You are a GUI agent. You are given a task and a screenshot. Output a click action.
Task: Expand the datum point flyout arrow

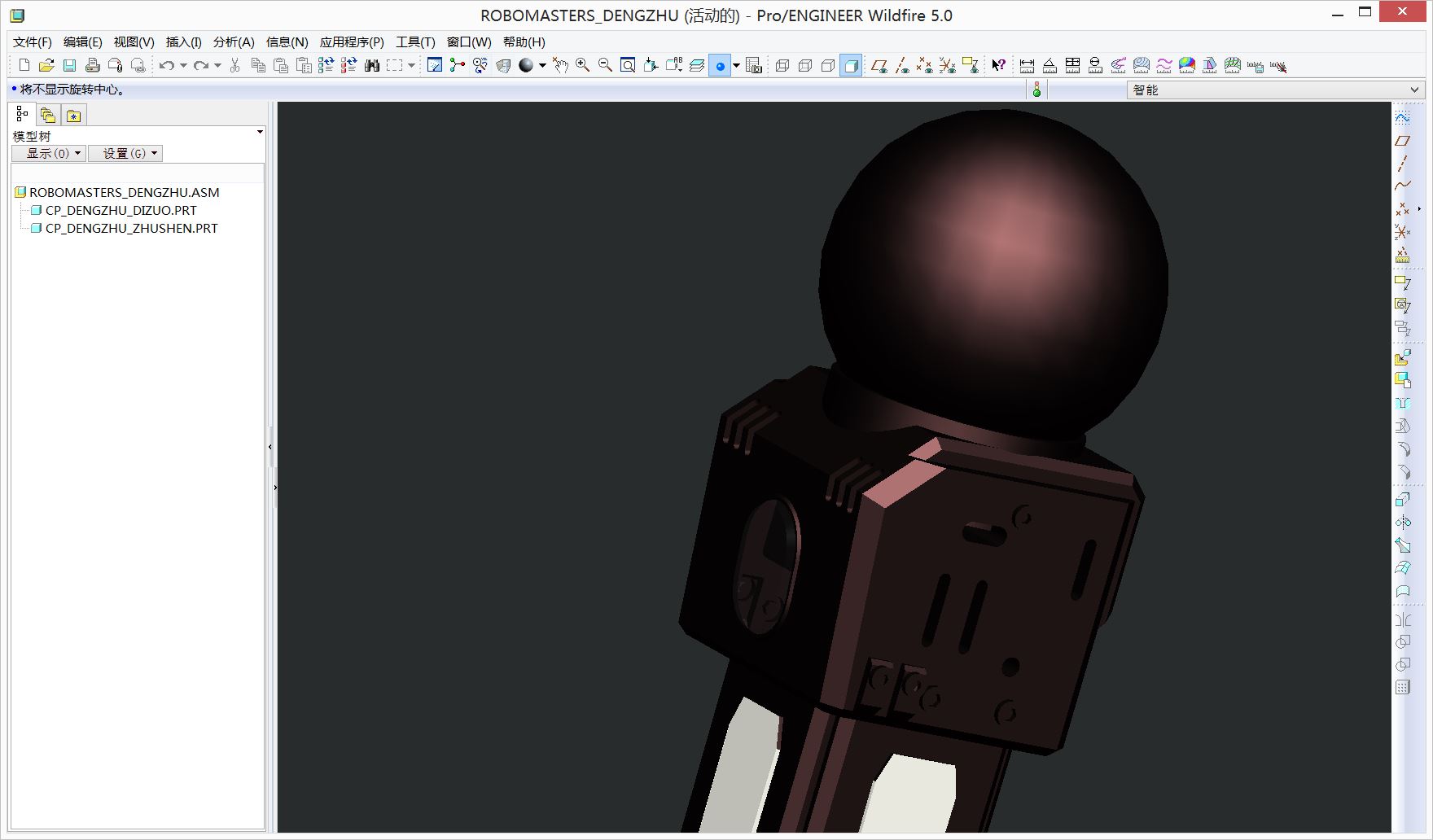[x=1419, y=209]
